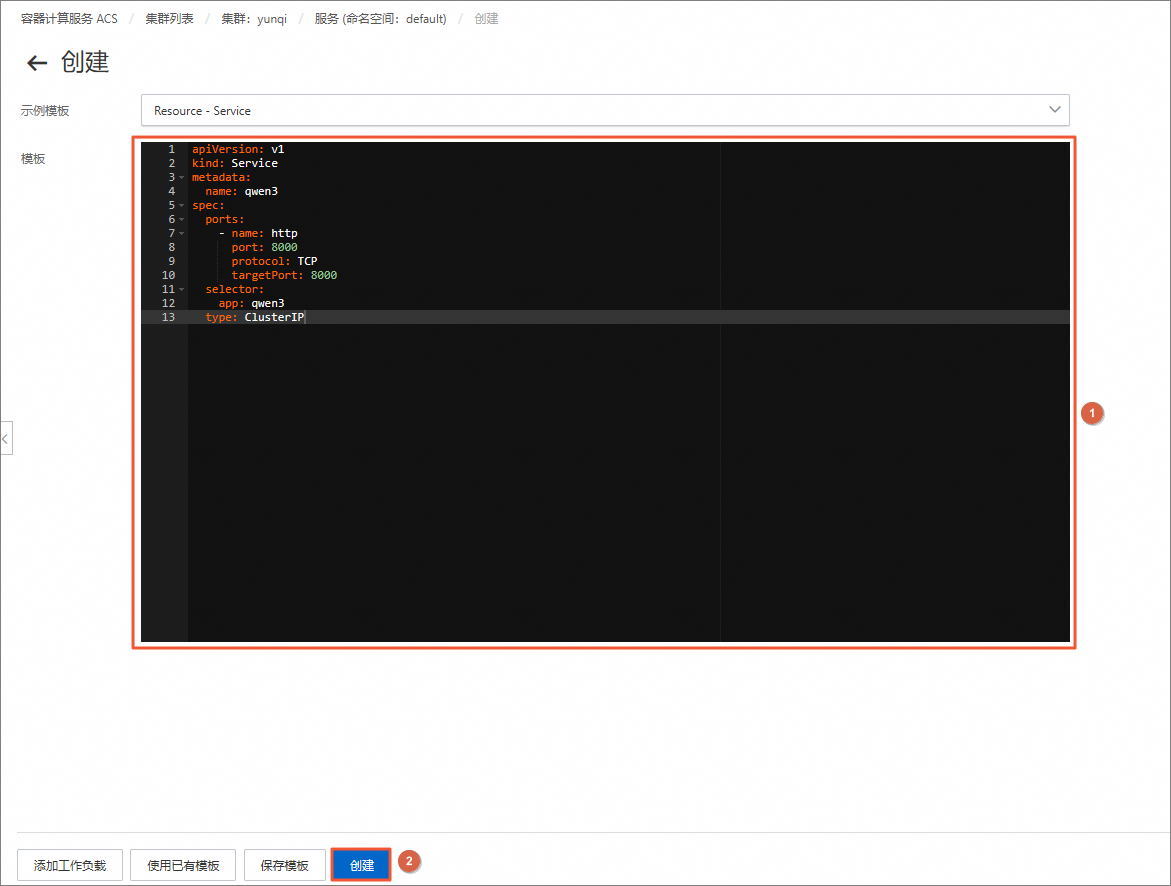The image size is (1171, 886).
Task: Click the 使用已有模板 button
Action: (183, 865)
